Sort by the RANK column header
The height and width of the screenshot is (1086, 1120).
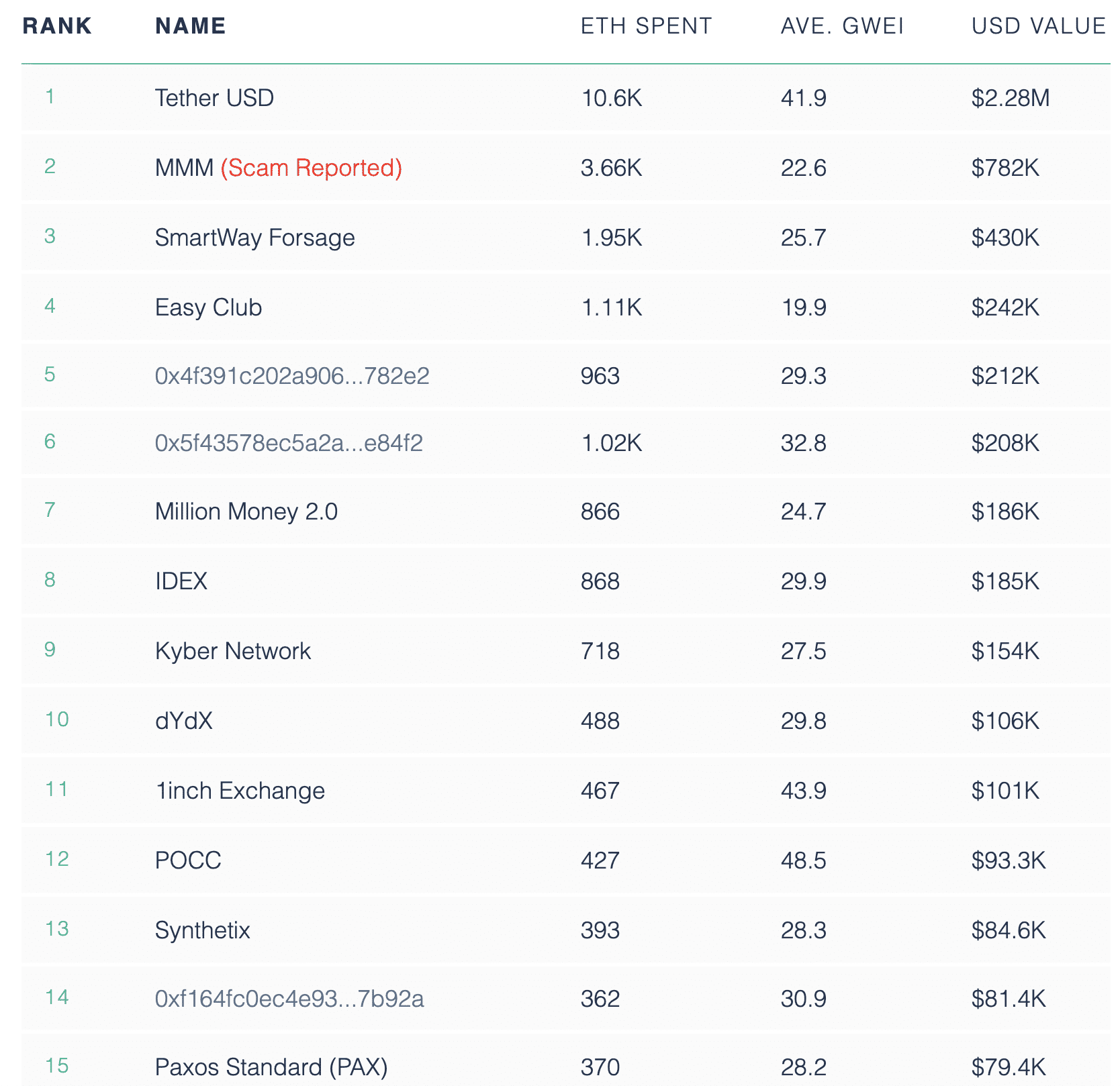57,26
